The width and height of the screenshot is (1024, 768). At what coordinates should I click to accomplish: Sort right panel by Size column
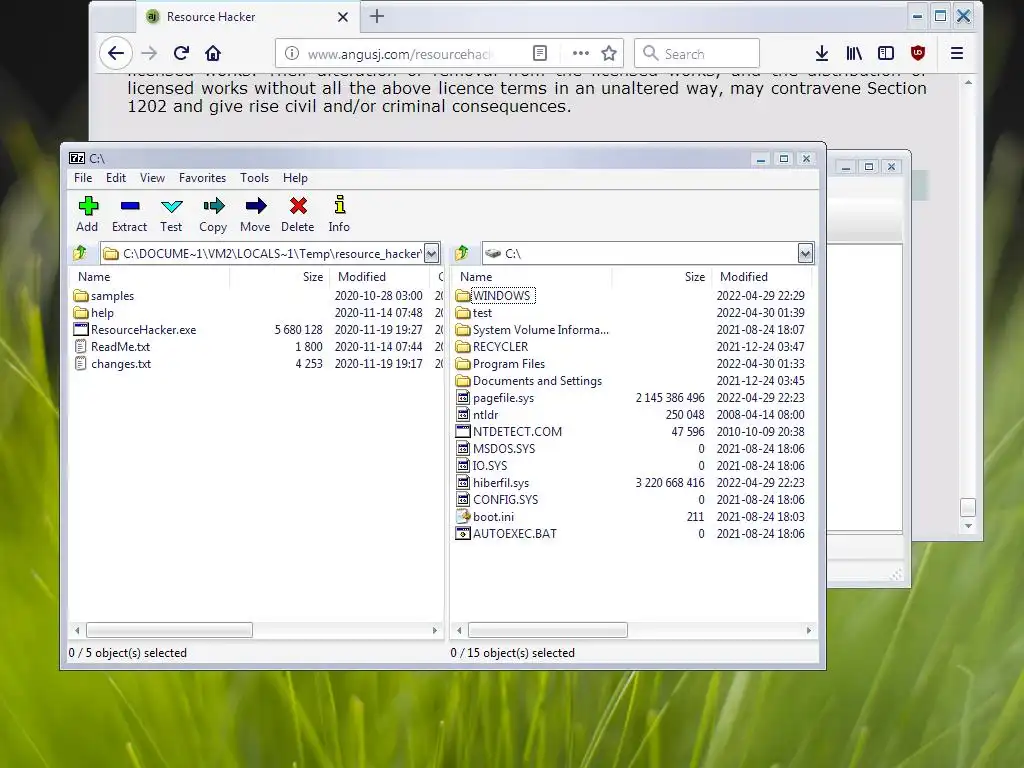click(x=662, y=277)
